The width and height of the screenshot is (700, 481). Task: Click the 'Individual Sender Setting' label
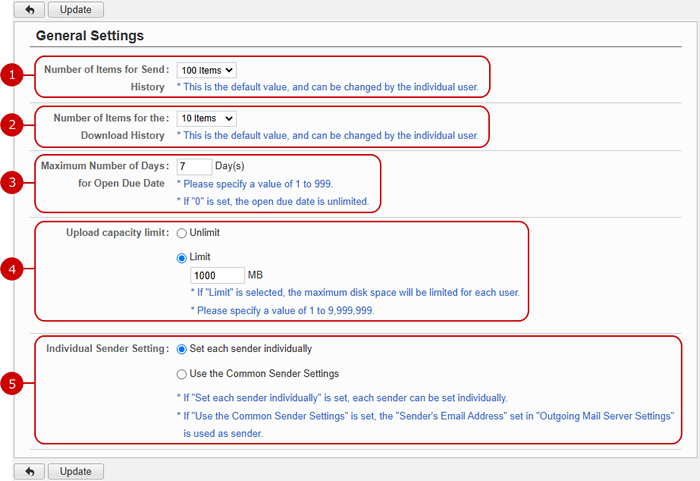pos(108,348)
